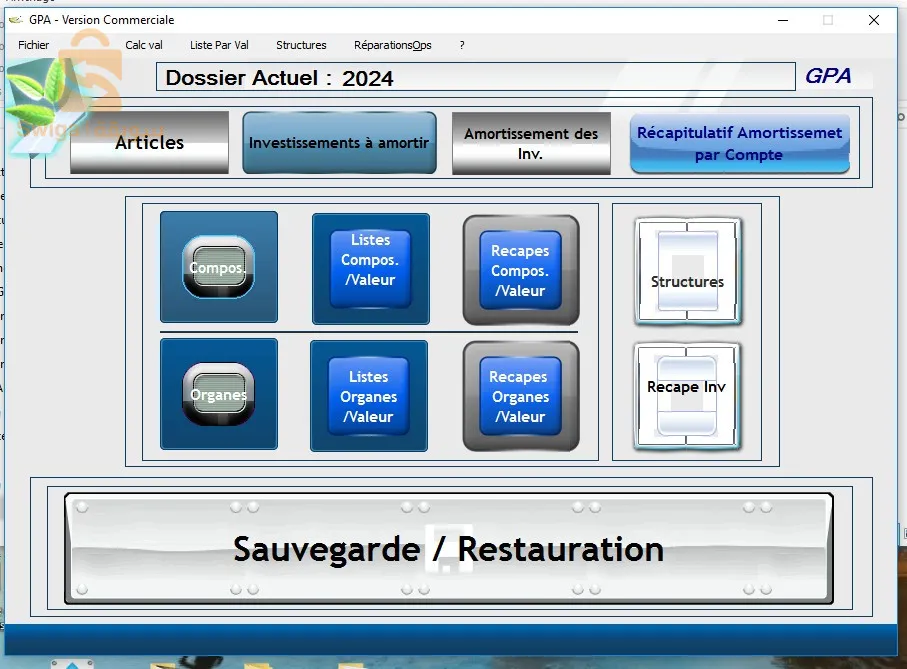Open the Compos. icon tile
Screen dimensions: 907x669
(218, 267)
